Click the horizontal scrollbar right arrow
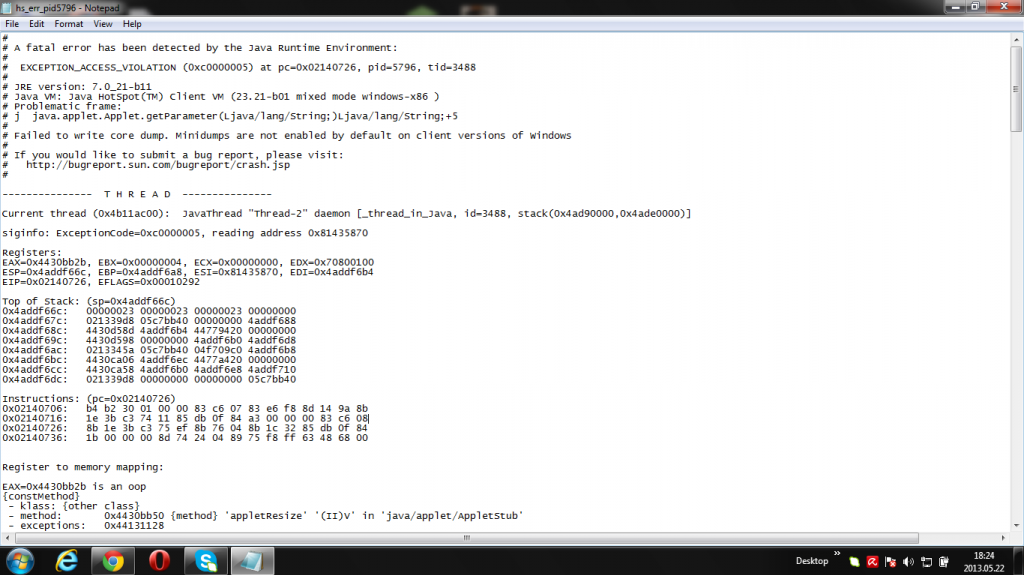The height and width of the screenshot is (575, 1024). (1004, 538)
